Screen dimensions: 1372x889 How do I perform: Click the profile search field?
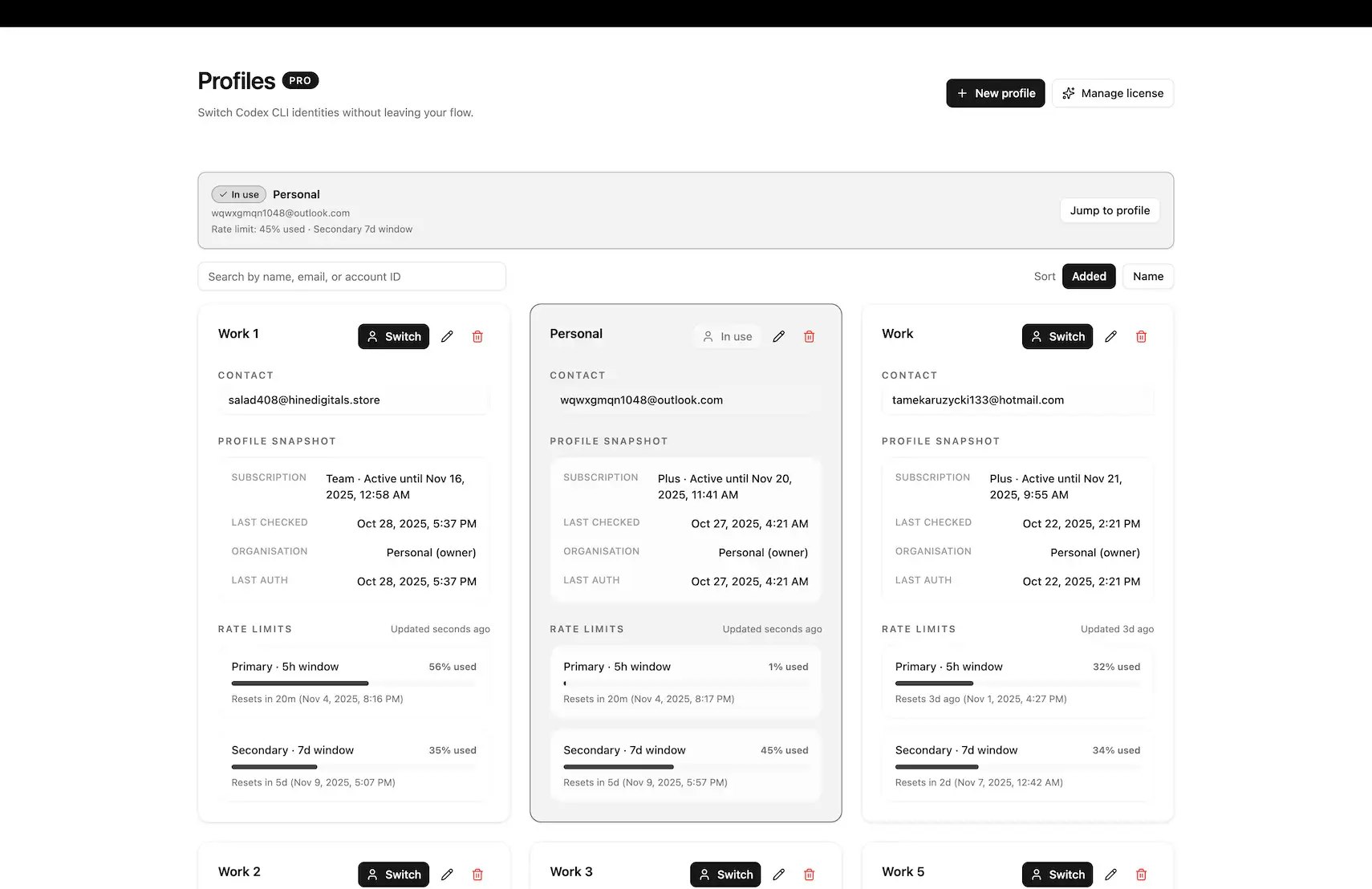click(x=351, y=276)
